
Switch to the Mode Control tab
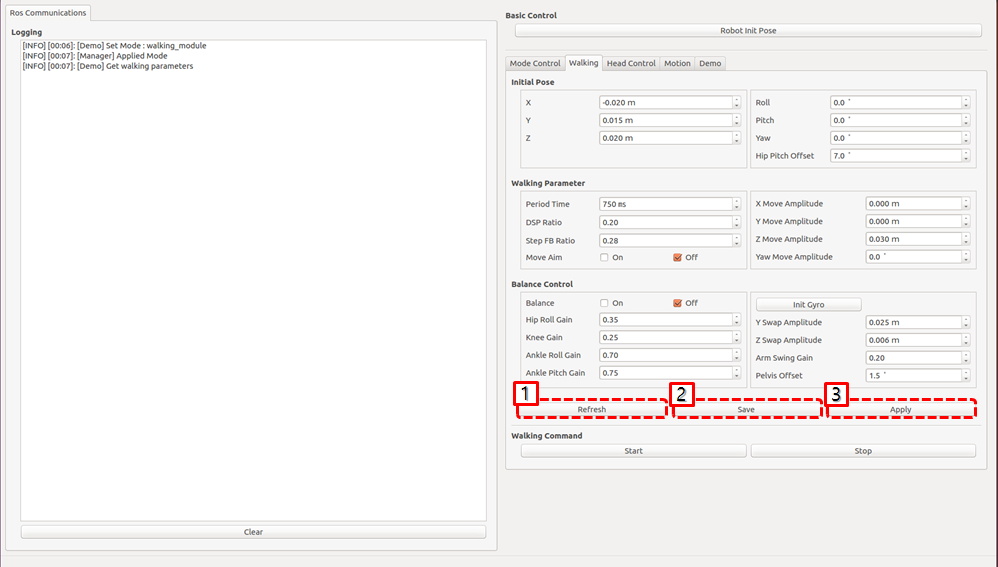[535, 63]
